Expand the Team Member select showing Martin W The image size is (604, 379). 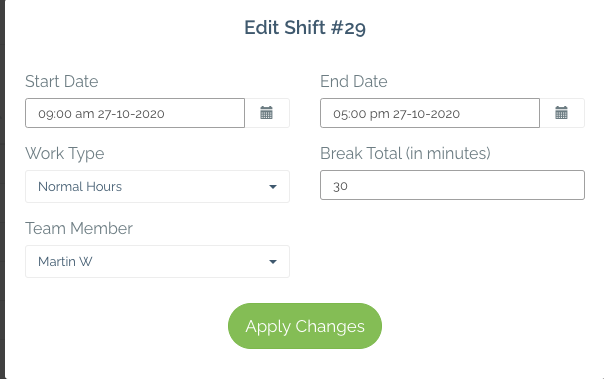(157, 262)
